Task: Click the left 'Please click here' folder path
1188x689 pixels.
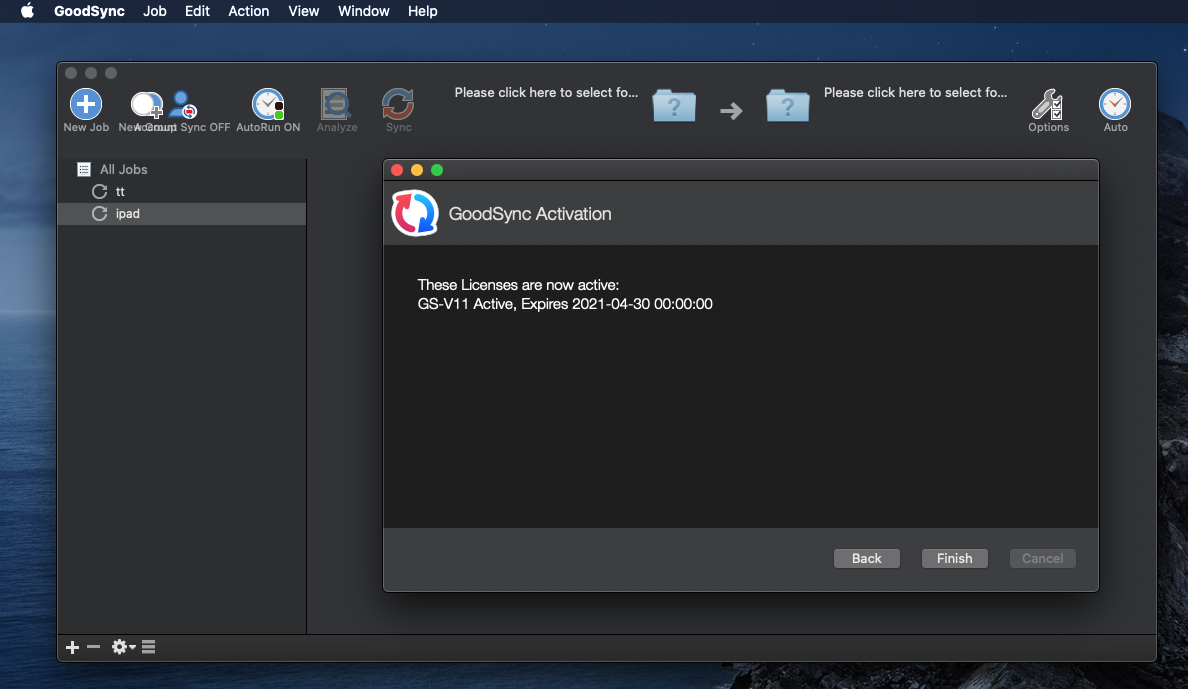Action: click(x=546, y=92)
